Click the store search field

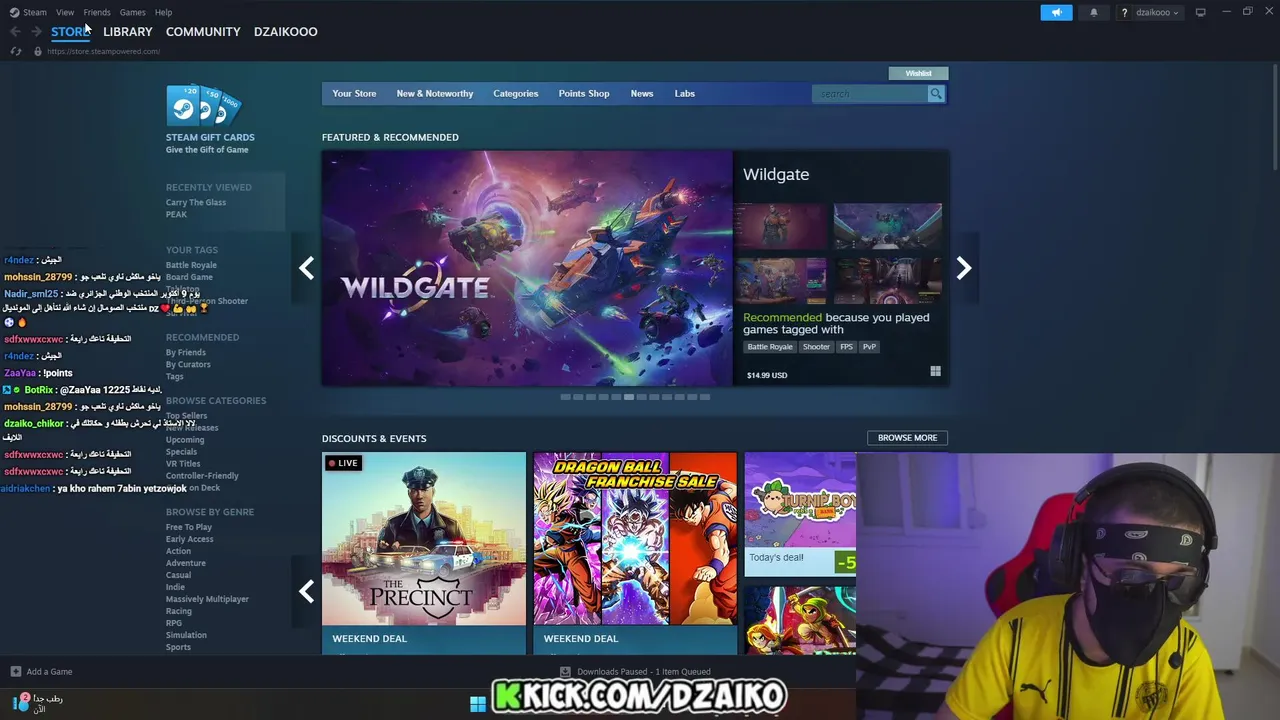pyautogui.click(x=870, y=93)
